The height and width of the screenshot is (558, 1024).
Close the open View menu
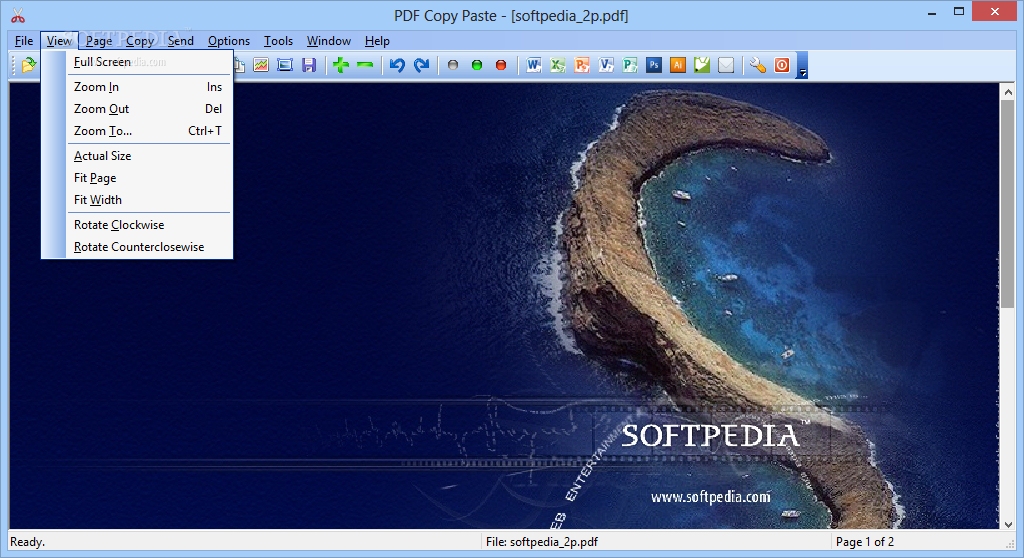tap(59, 41)
